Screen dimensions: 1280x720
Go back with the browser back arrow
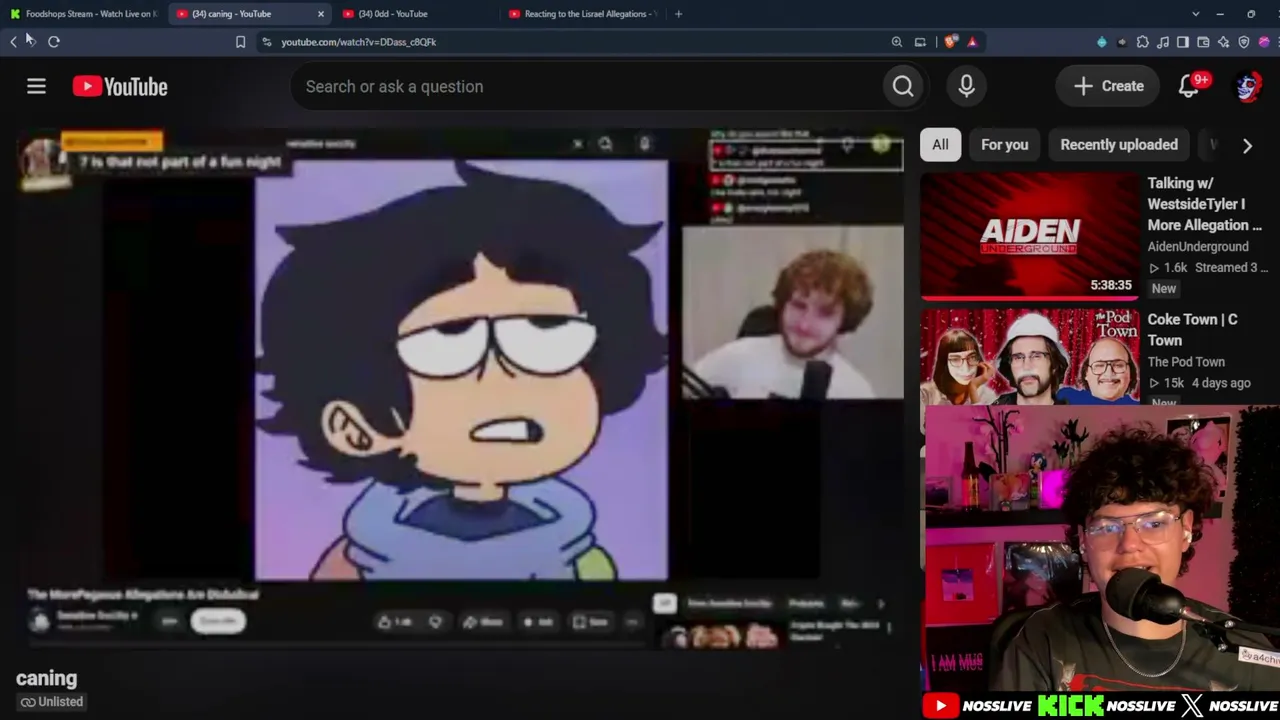[x=14, y=42]
